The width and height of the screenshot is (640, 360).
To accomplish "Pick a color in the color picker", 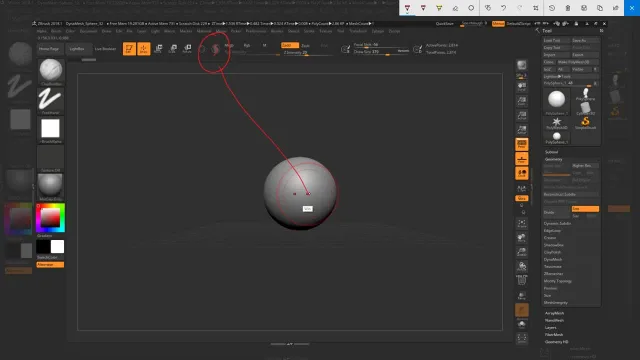I will [50, 218].
